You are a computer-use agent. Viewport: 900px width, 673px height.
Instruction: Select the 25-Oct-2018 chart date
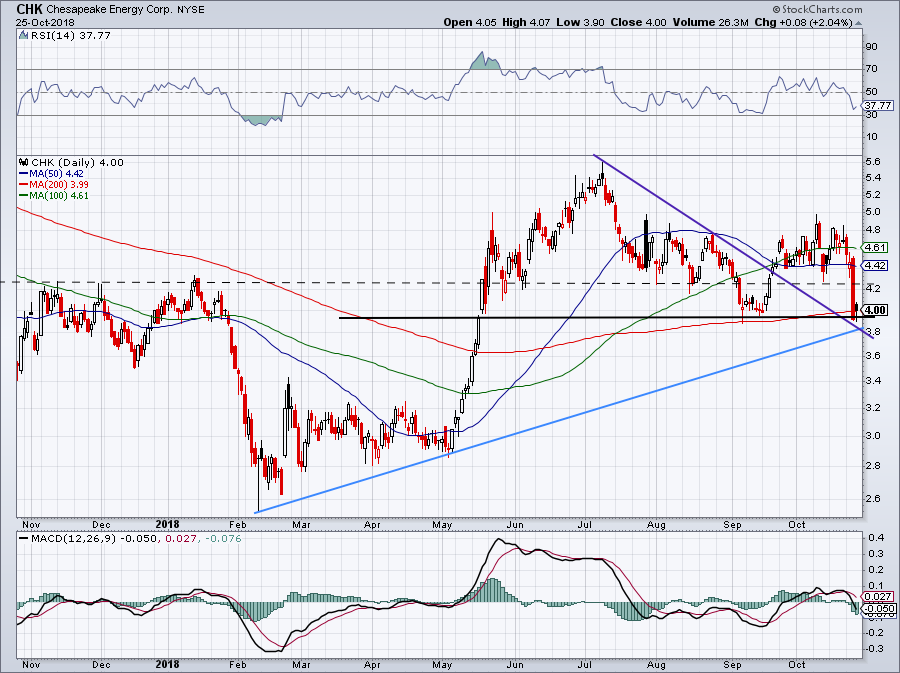(43, 22)
